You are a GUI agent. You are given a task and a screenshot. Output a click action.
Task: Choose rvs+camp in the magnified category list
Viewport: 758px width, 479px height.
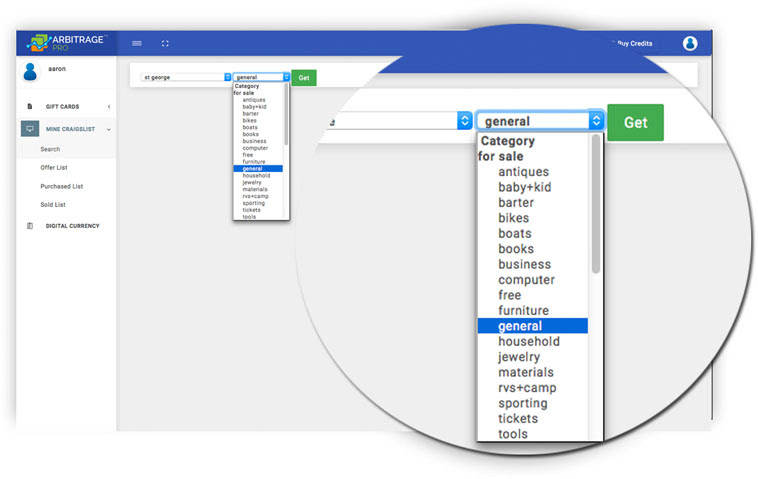527,388
